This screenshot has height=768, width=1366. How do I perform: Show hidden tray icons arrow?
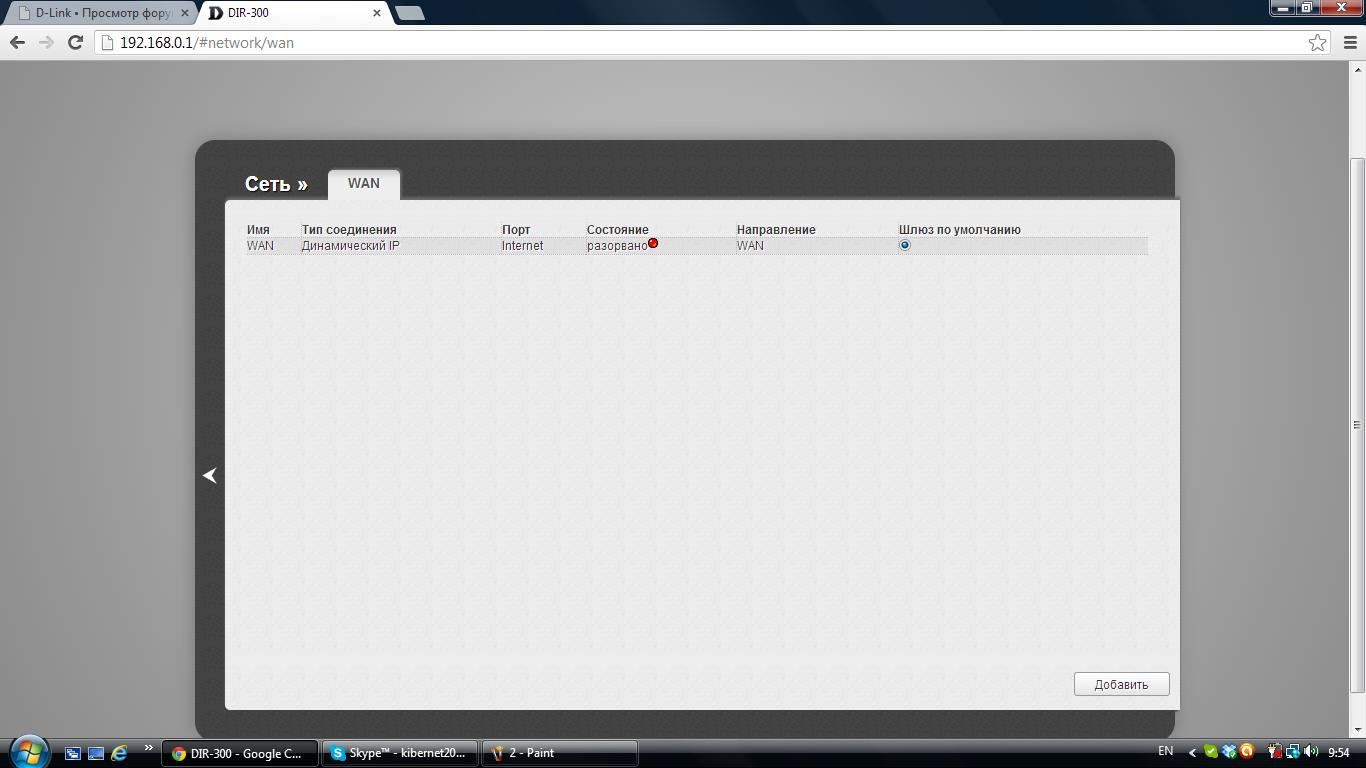pos(1192,753)
